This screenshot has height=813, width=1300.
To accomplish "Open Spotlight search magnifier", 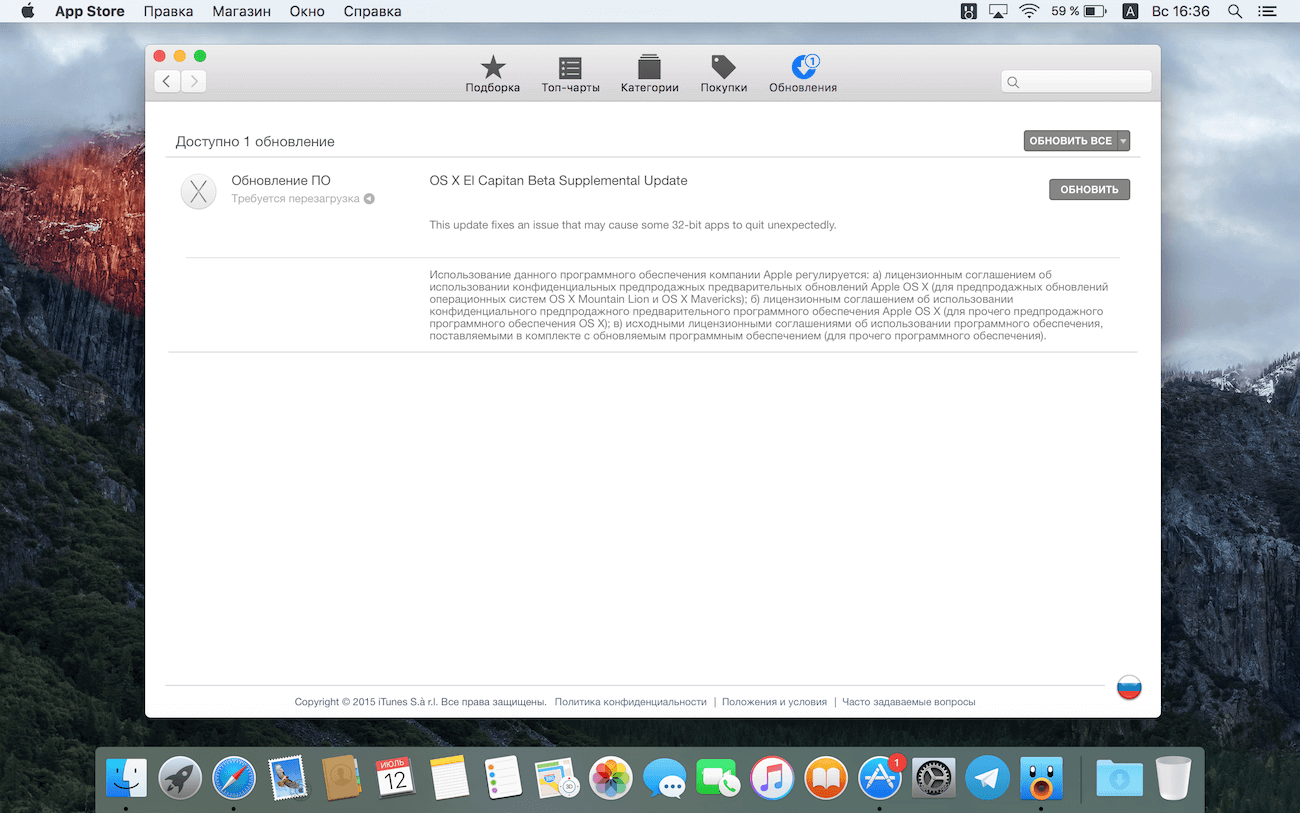I will [x=1235, y=11].
